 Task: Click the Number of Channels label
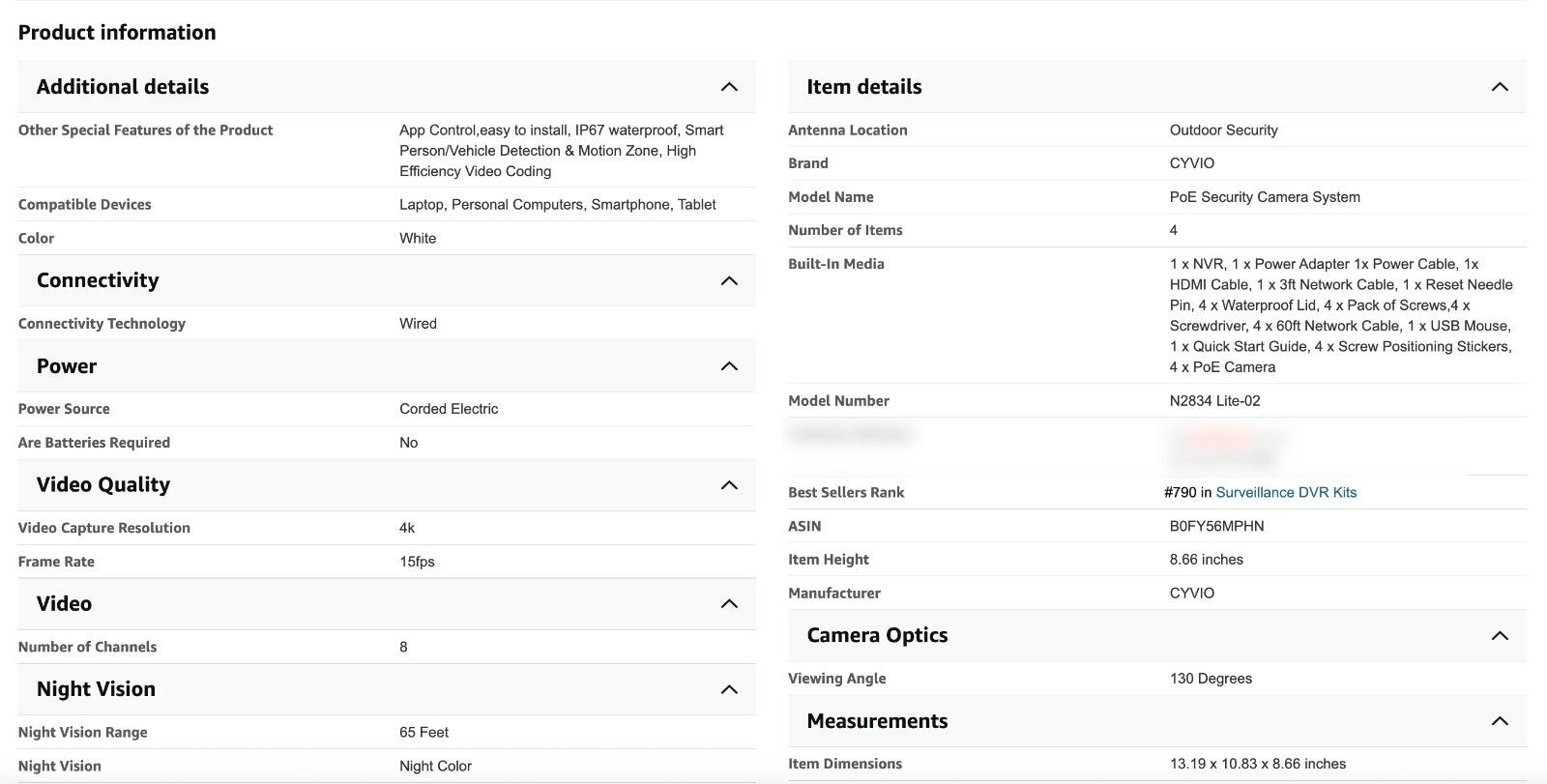click(x=87, y=647)
